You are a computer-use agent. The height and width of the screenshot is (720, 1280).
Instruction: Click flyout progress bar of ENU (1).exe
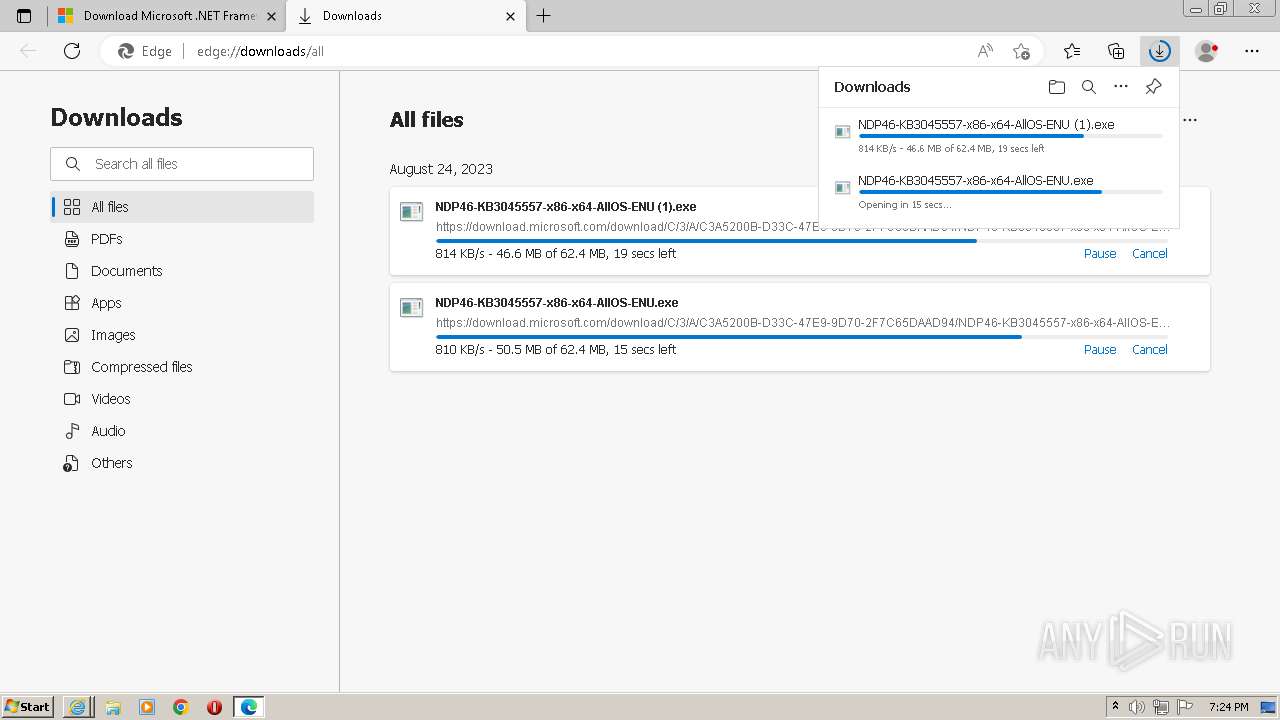coord(1010,136)
